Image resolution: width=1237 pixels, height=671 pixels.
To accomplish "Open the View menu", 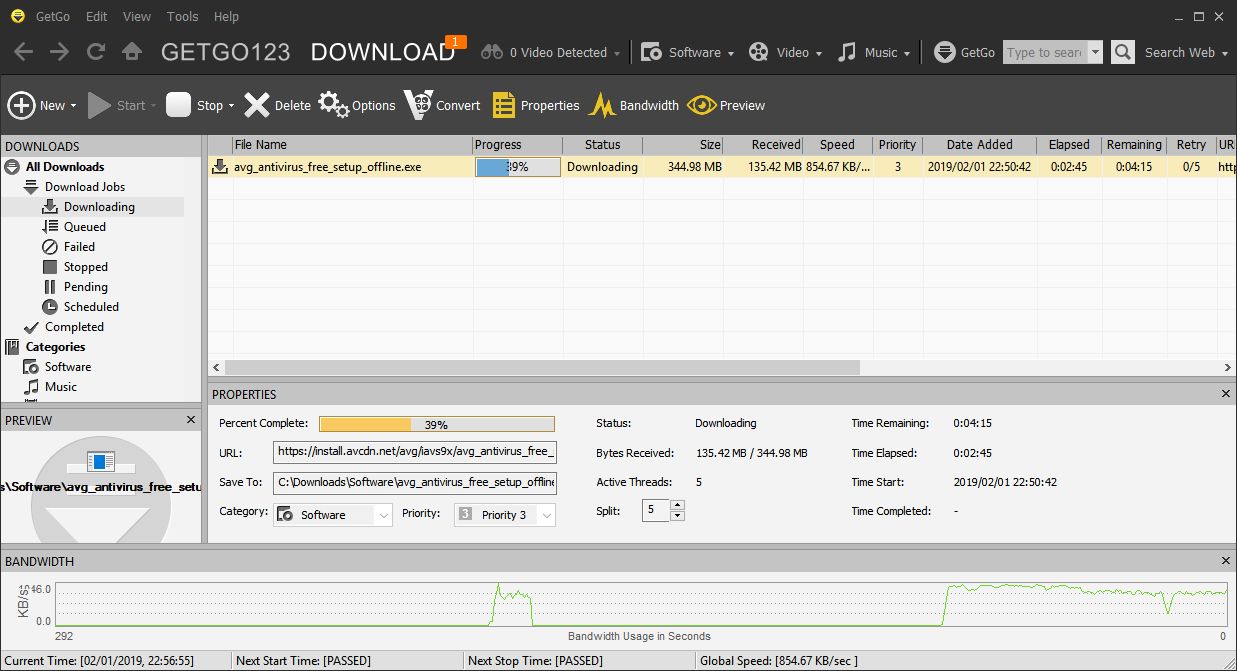I will point(136,16).
